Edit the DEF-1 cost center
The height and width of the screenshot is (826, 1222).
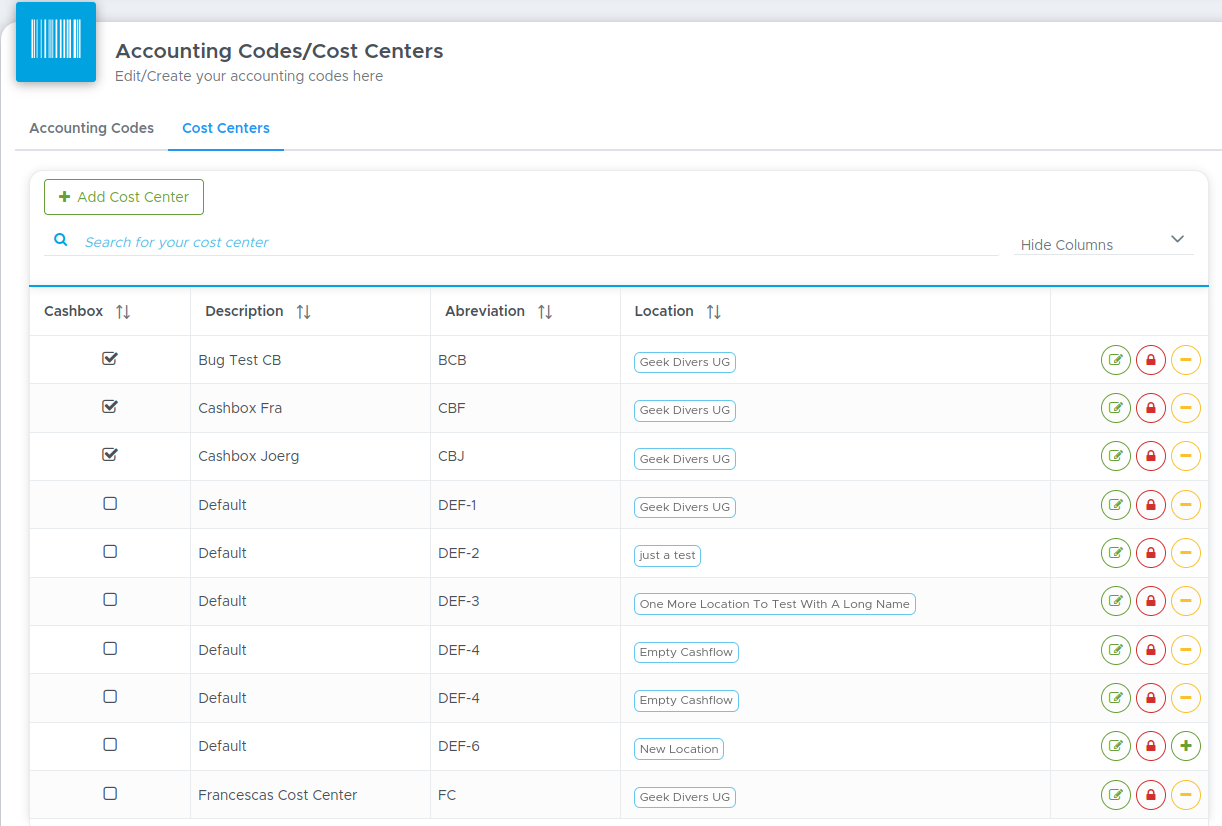(x=1116, y=505)
